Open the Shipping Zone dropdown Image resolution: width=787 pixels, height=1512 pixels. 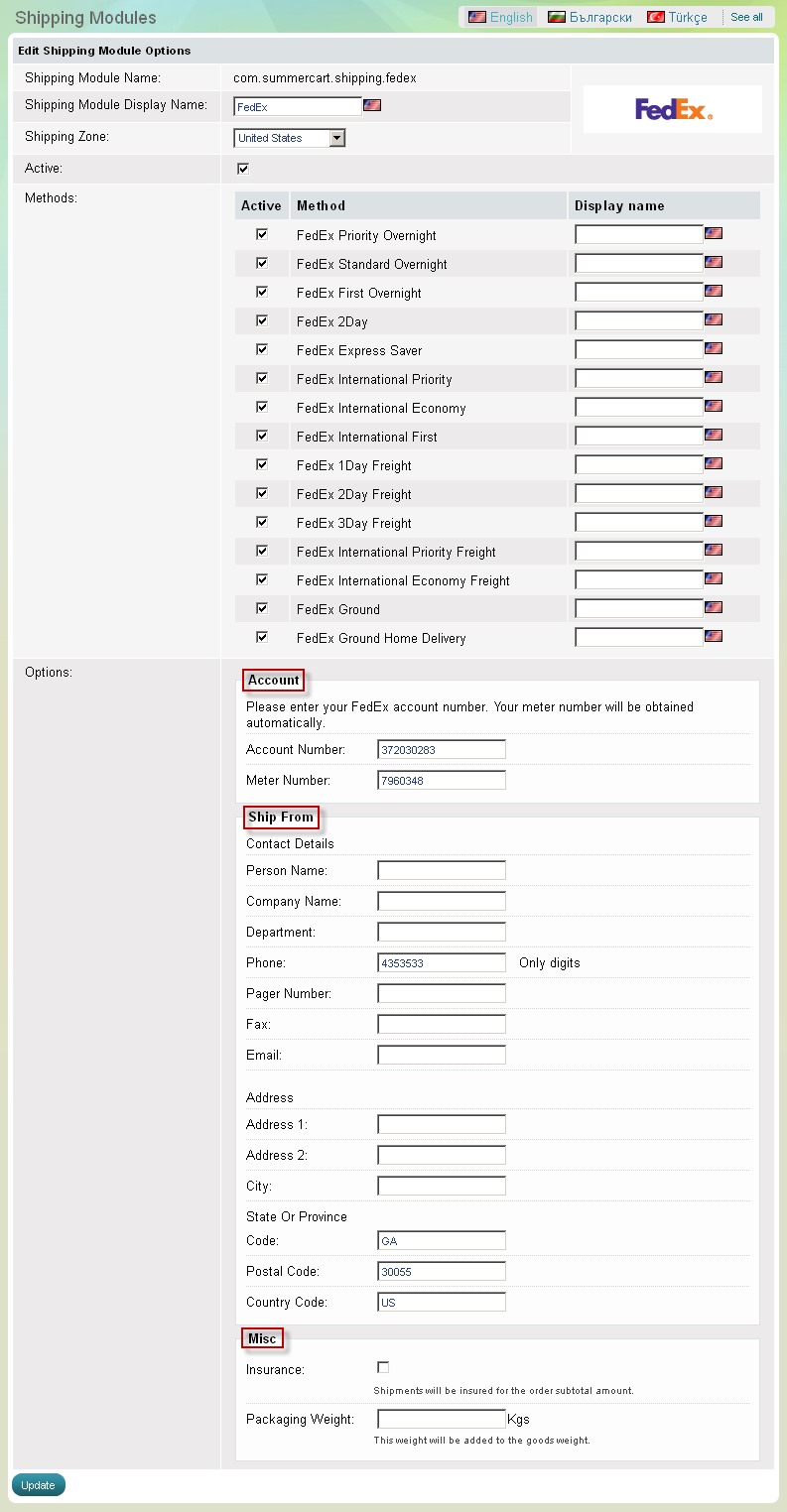coord(336,138)
